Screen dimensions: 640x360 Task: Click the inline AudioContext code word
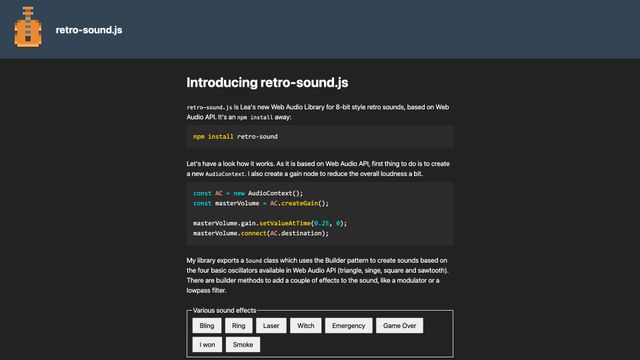click(225, 174)
